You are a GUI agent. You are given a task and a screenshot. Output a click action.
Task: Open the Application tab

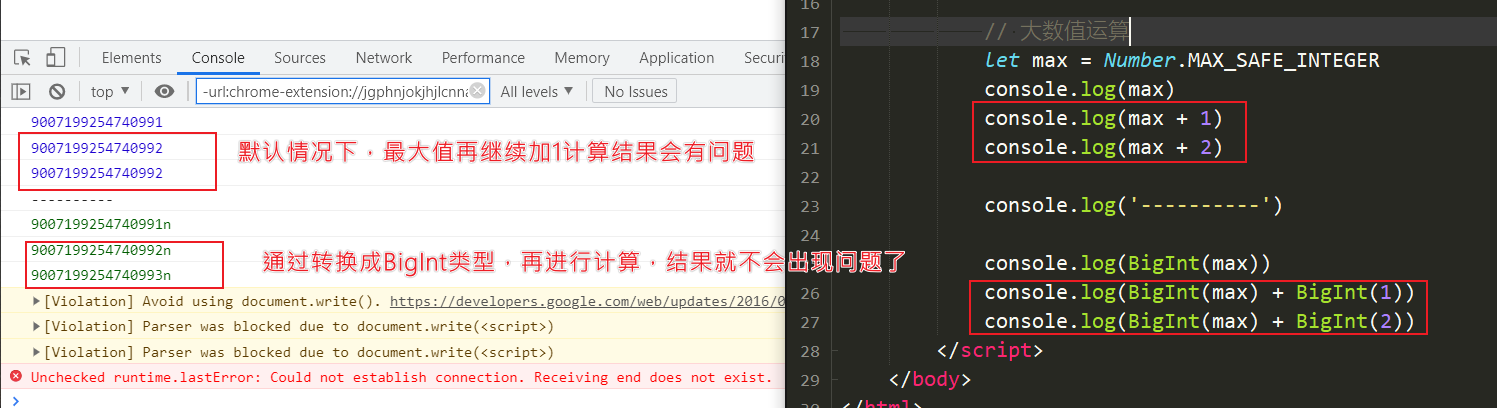676,58
